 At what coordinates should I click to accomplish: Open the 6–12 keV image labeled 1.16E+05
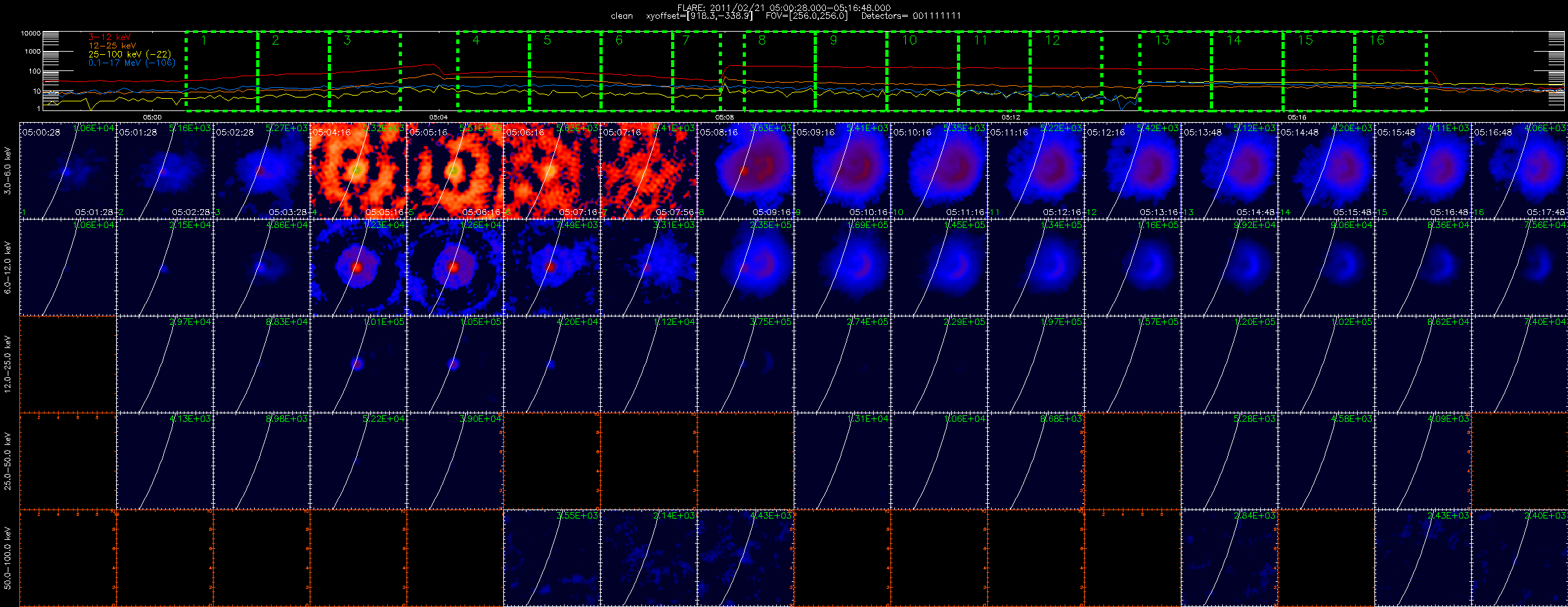coord(1133,267)
